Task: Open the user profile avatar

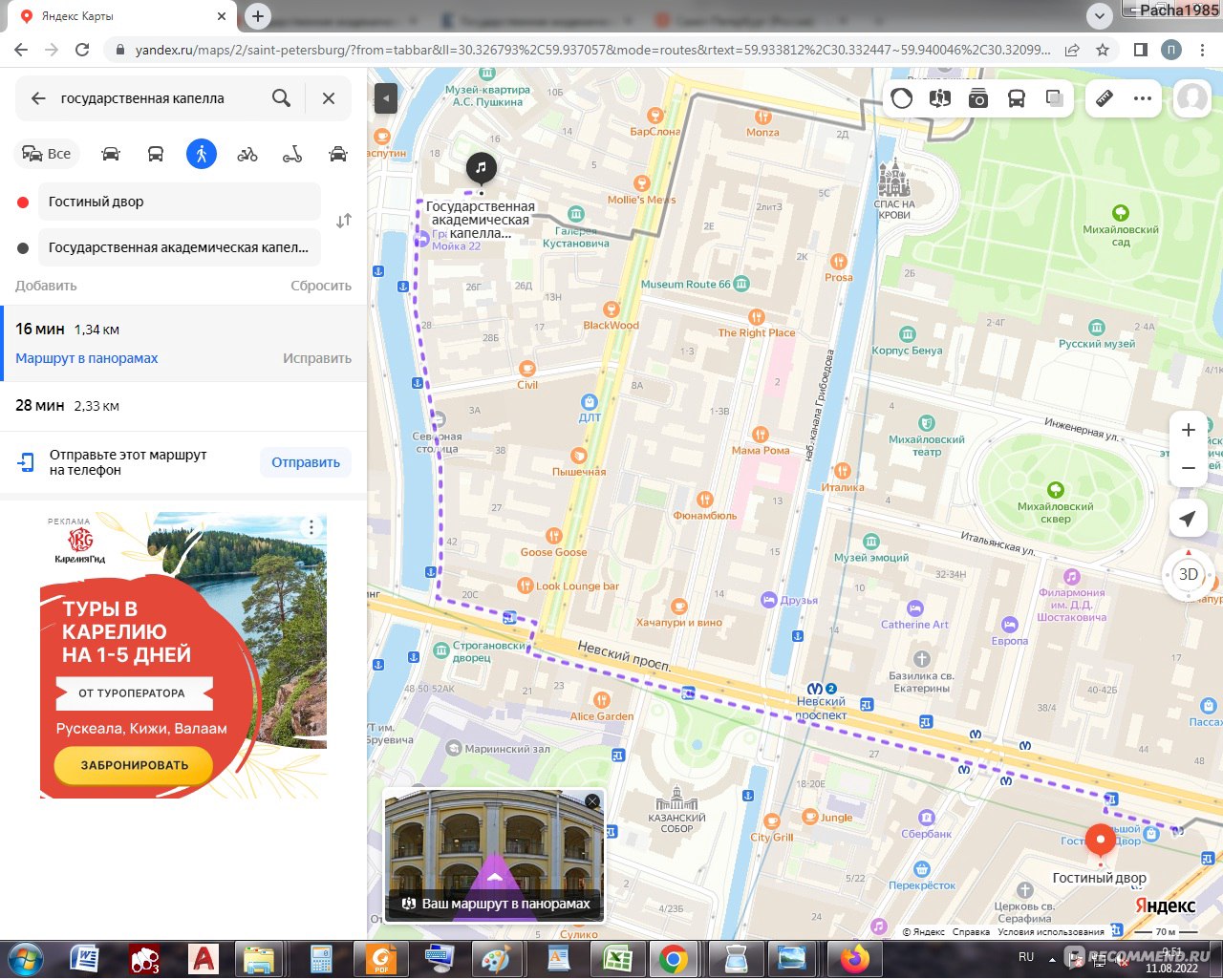Action: (x=1191, y=98)
